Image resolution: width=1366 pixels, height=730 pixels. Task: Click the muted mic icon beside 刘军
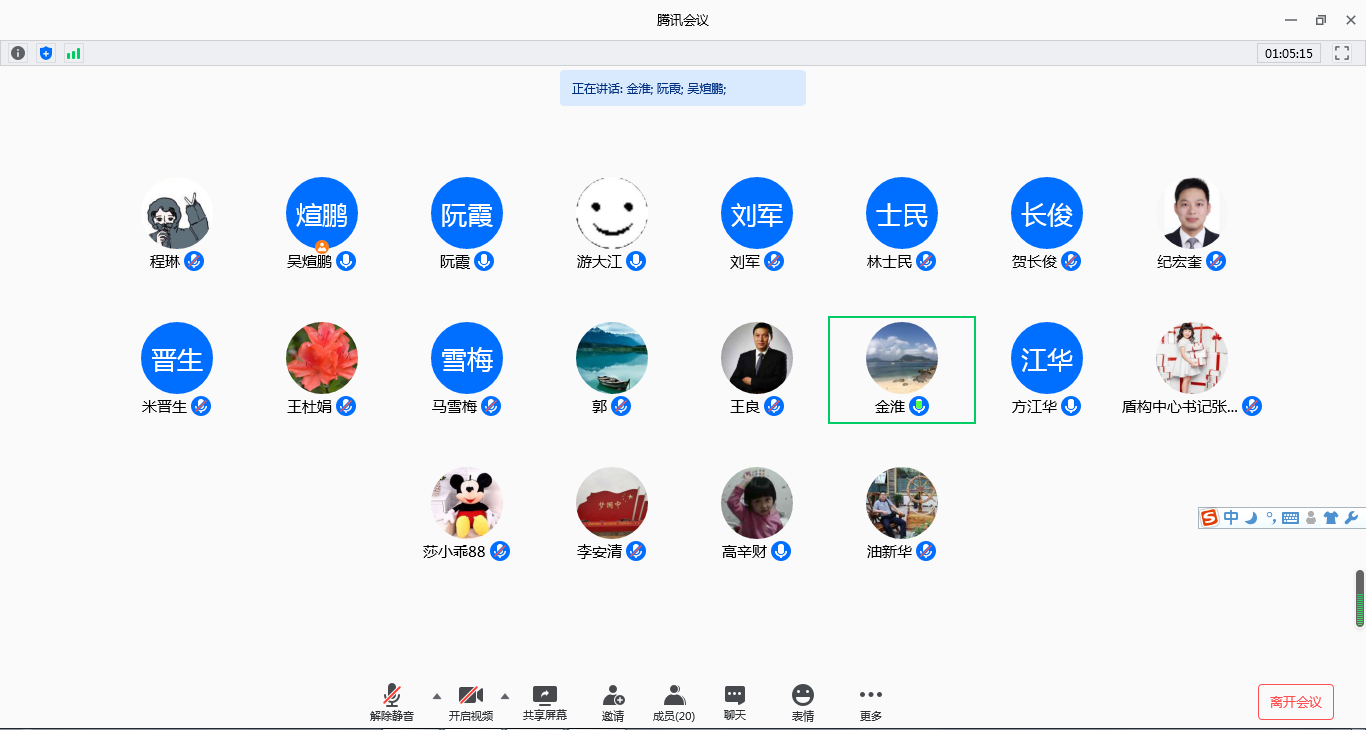774,261
